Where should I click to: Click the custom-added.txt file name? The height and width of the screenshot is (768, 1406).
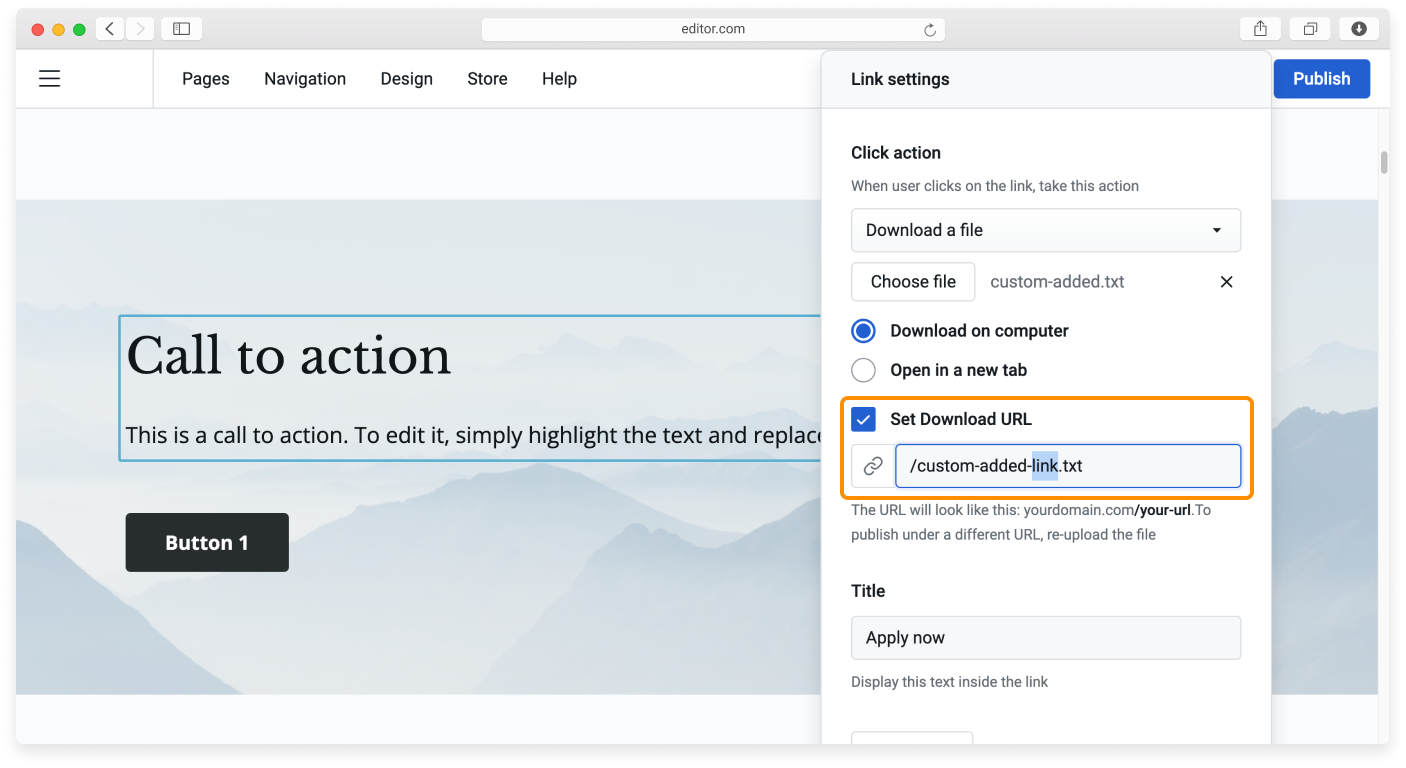1057,282
